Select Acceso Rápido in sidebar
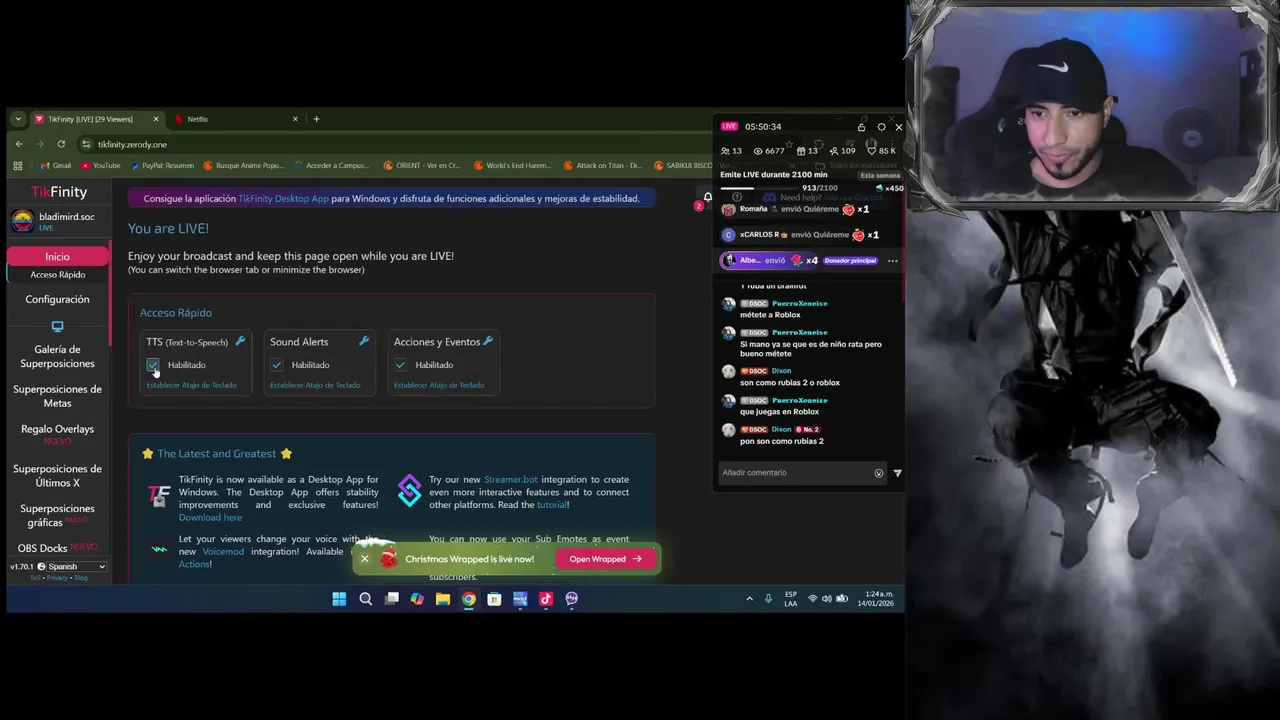 pos(57,275)
